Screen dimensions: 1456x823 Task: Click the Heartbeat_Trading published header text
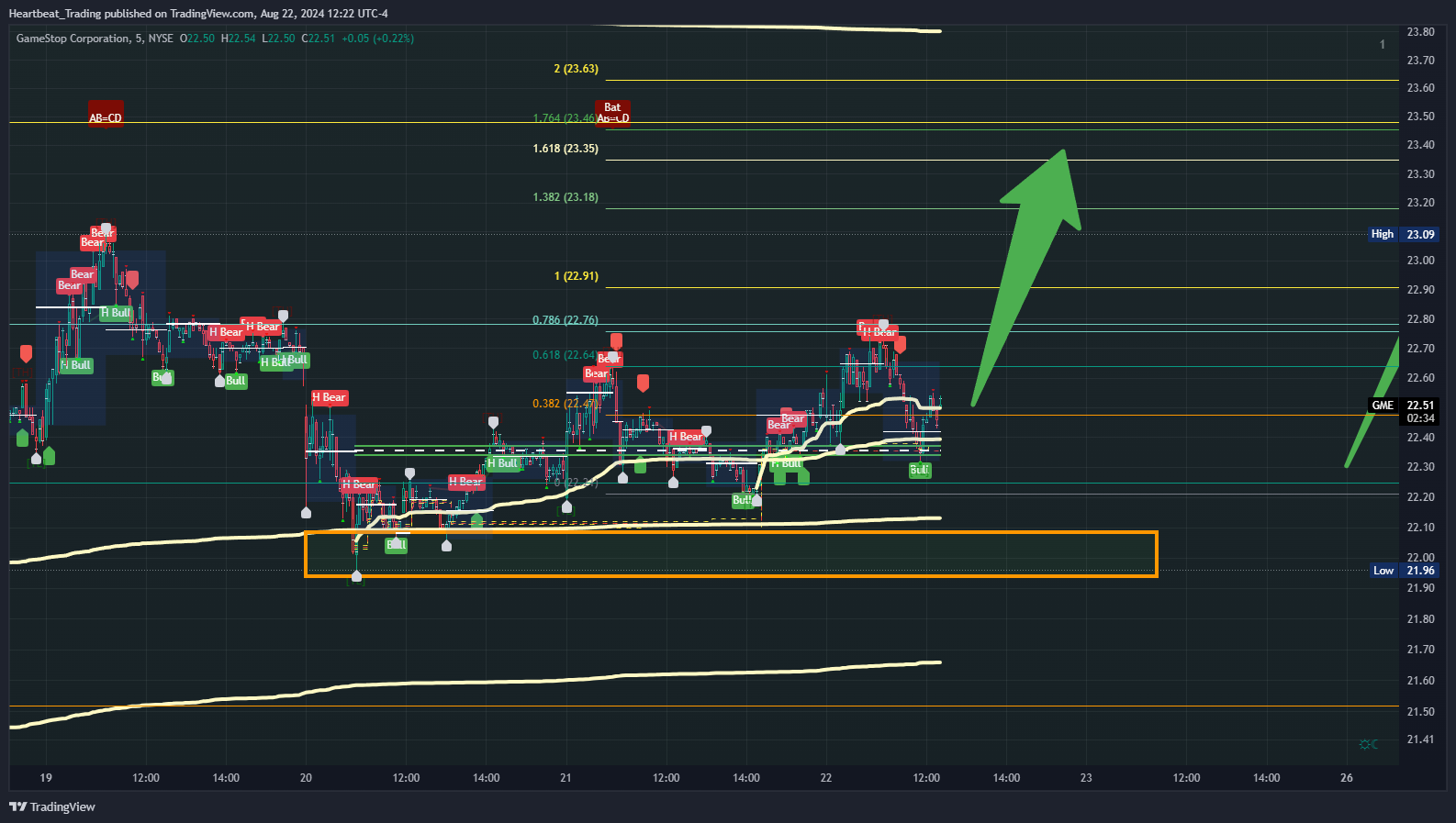[198, 14]
